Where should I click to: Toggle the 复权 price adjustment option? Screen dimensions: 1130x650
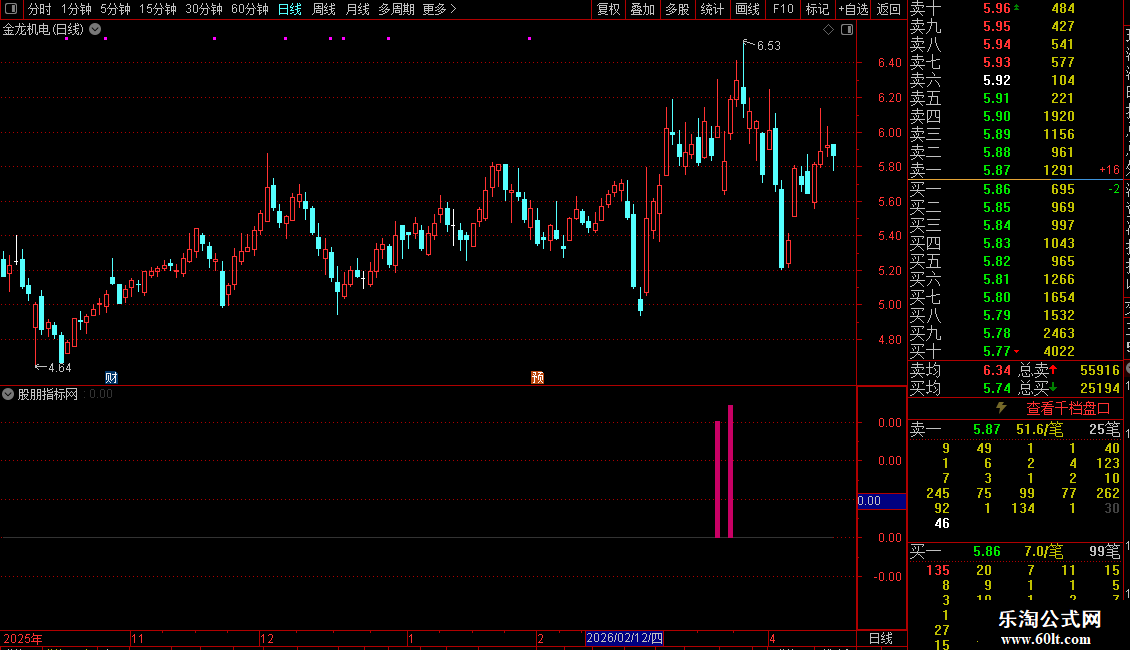tap(608, 9)
